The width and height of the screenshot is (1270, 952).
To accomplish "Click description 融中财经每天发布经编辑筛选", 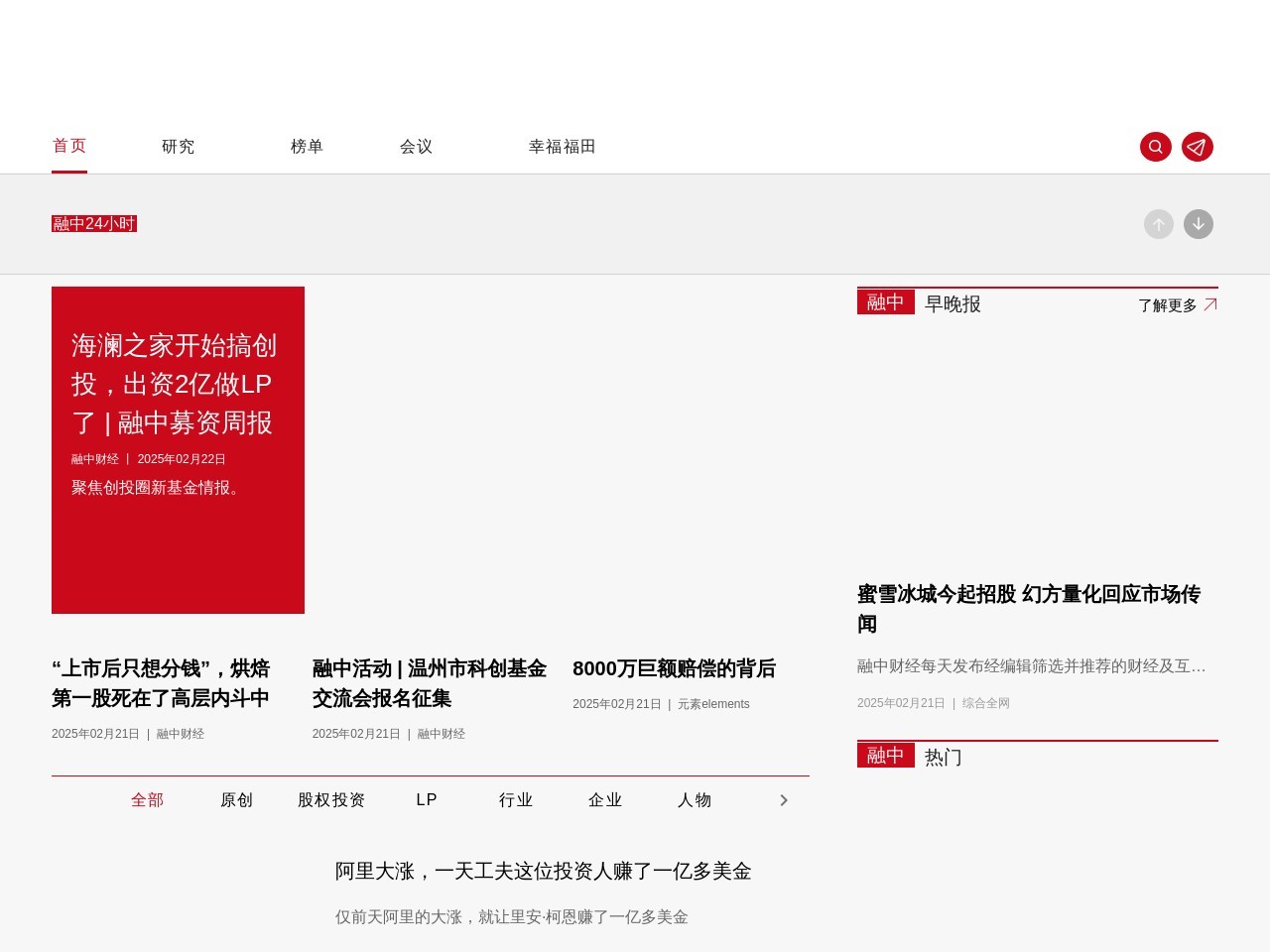I will (x=1032, y=666).
